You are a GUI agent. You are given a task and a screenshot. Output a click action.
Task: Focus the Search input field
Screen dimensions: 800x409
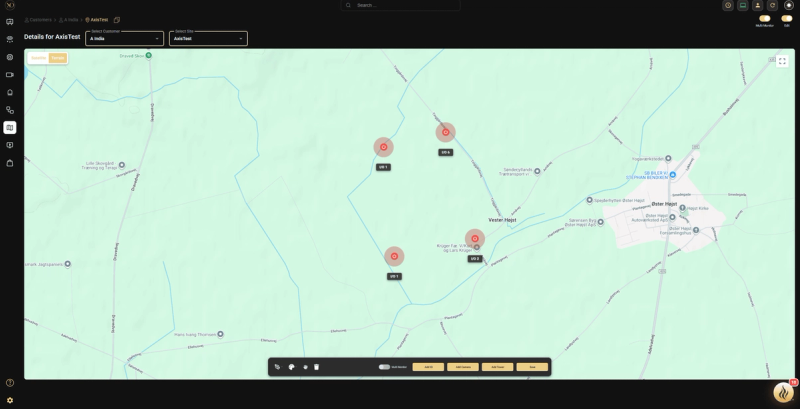pos(401,5)
